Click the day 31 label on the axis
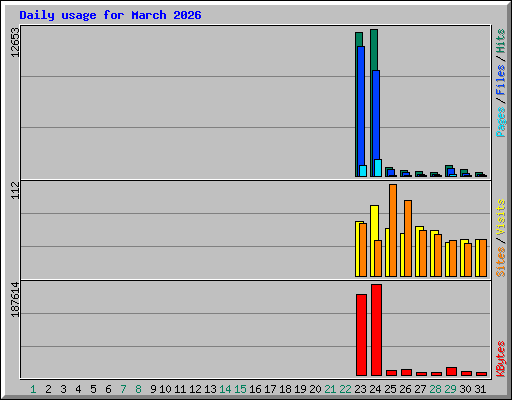 480,389
